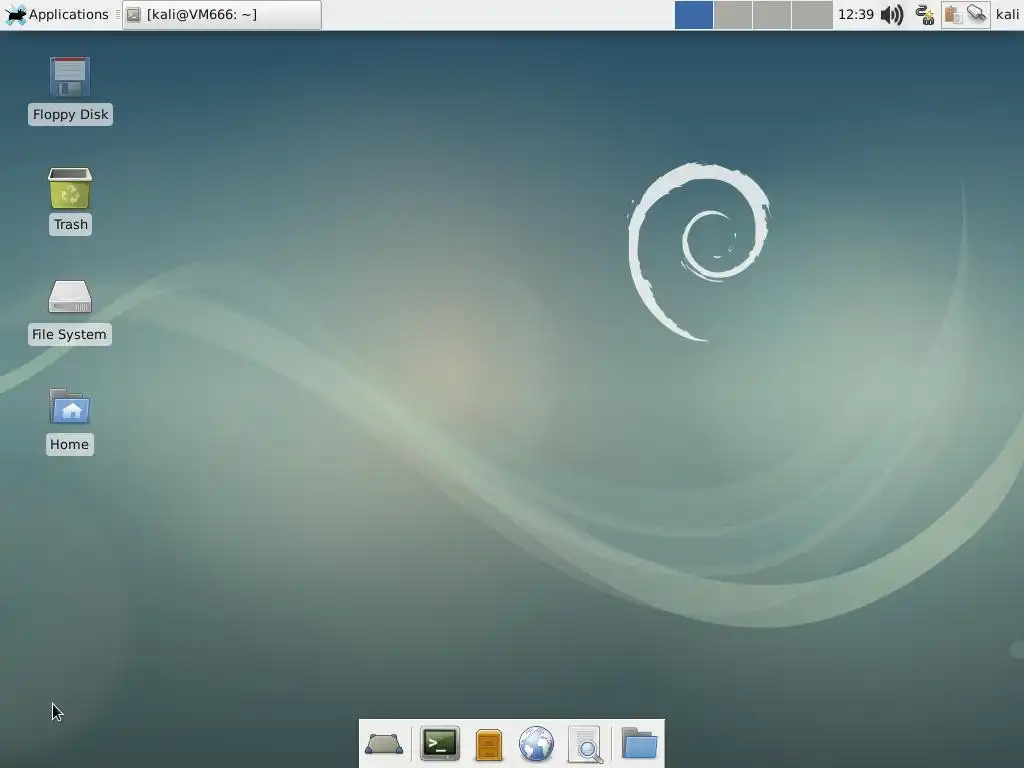This screenshot has height=768, width=1024.
Task: Launch the Terminal from the dock
Action: click(x=440, y=743)
